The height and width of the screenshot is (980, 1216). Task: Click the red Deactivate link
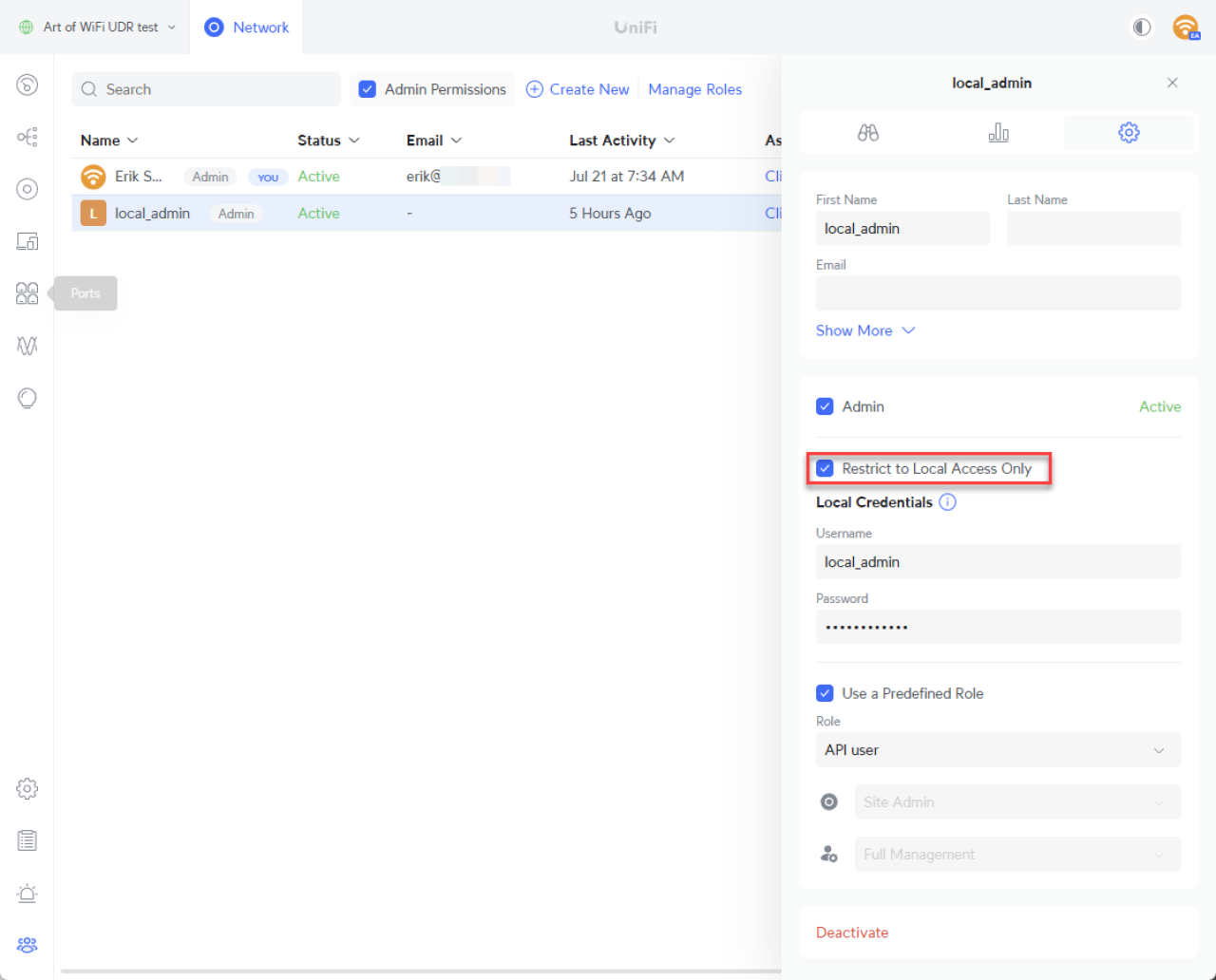pyautogui.click(x=851, y=933)
